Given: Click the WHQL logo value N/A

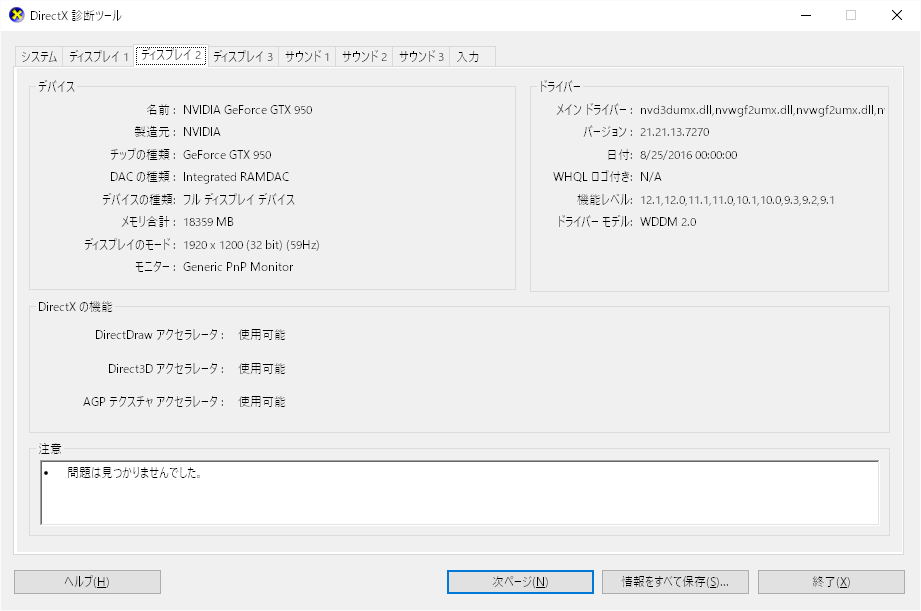Looking at the screenshot, I should (x=650, y=177).
